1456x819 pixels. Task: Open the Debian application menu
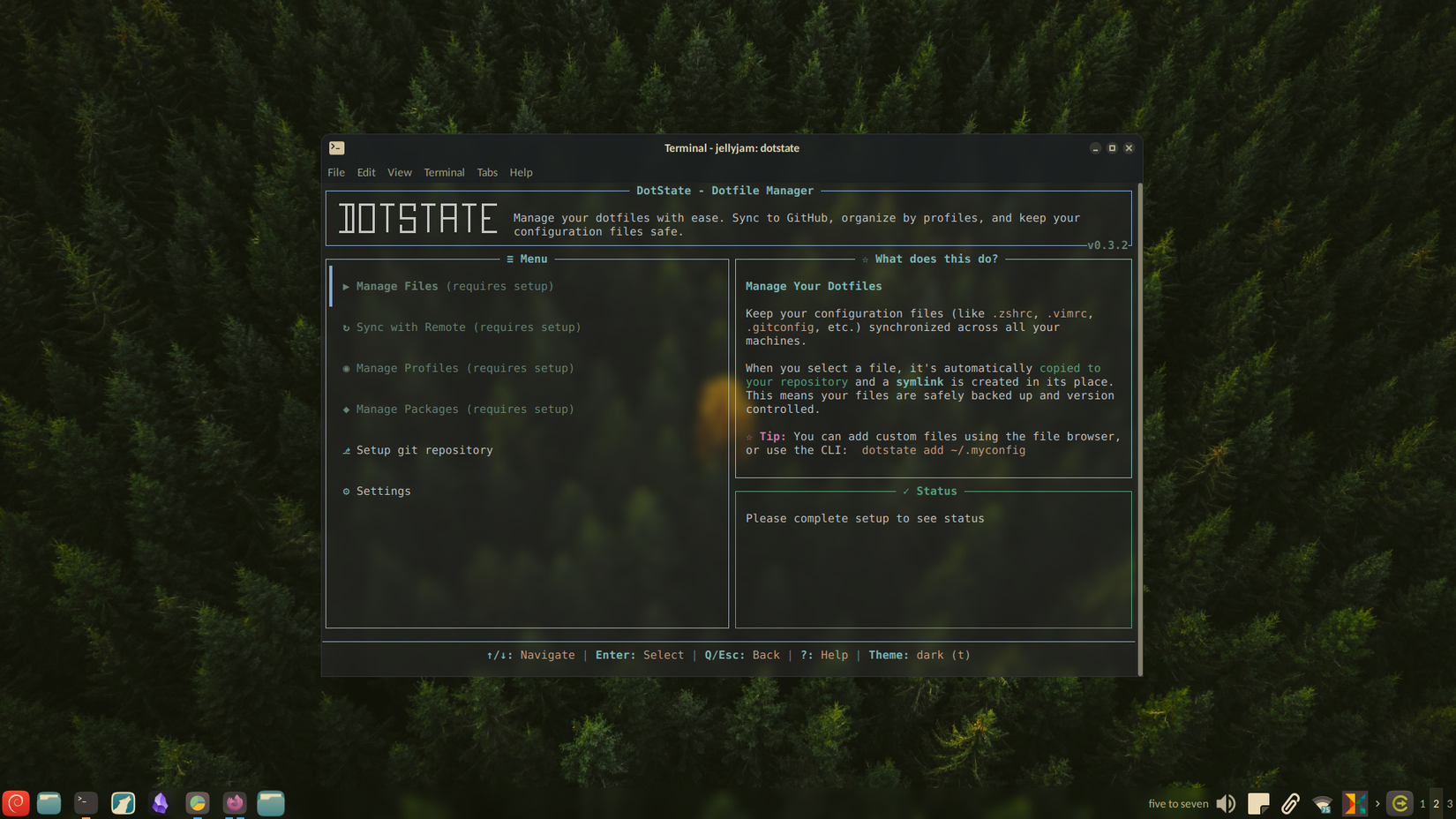[16, 802]
